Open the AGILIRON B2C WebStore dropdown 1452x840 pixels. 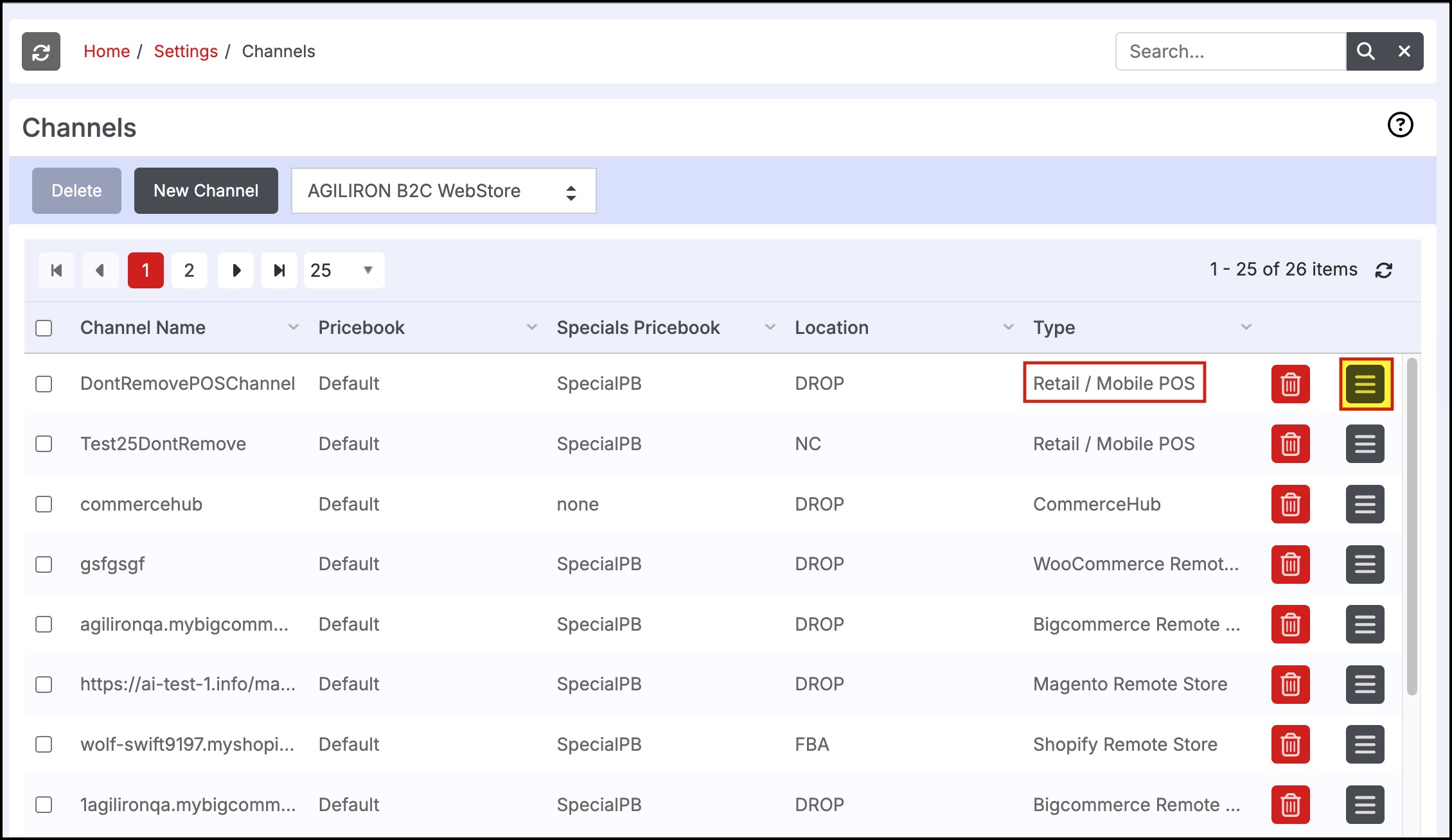pyautogui.click(x=443, y=191)
